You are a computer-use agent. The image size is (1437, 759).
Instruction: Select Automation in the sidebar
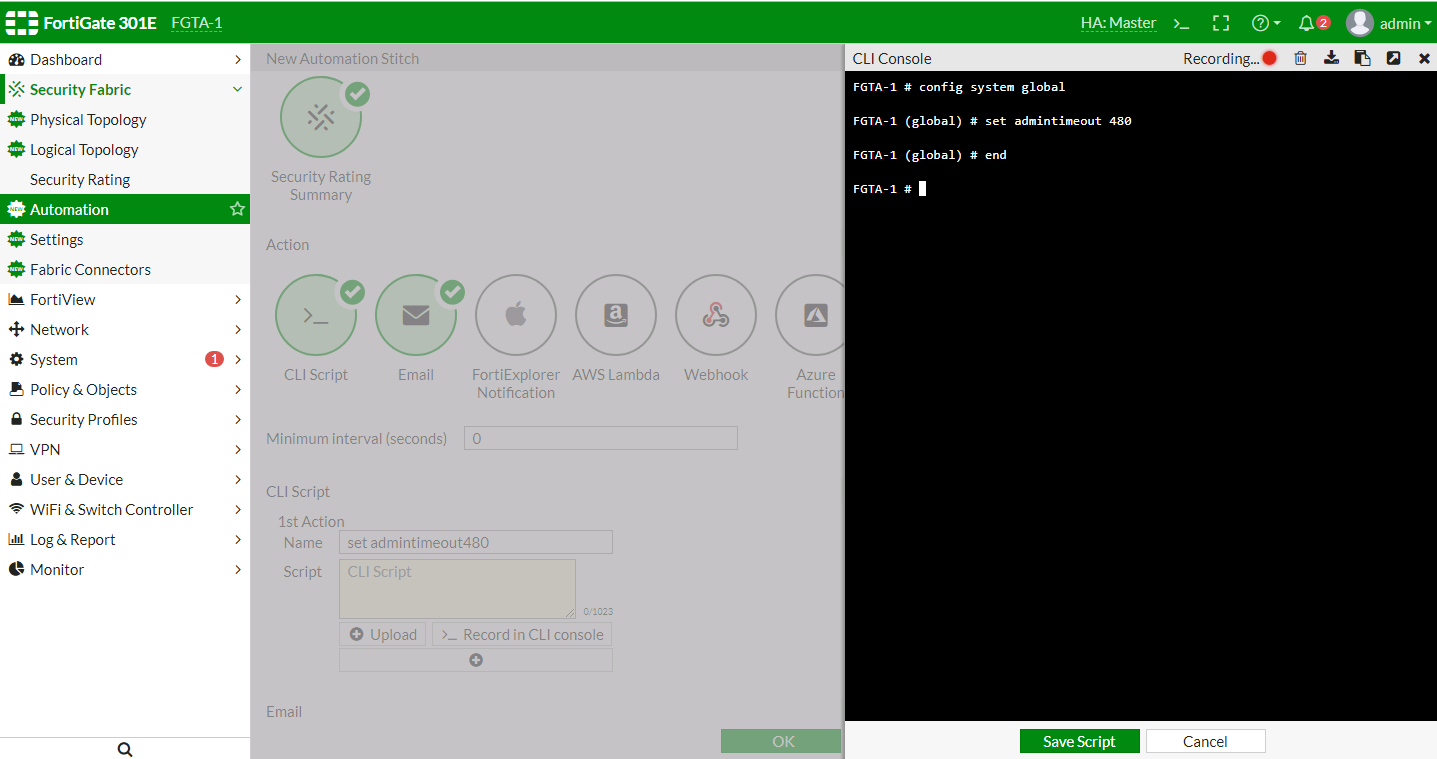125,209
